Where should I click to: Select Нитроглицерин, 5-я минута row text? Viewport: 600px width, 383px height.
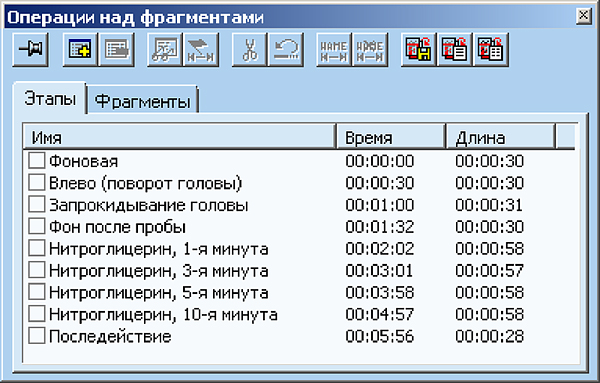click(159, 293)
